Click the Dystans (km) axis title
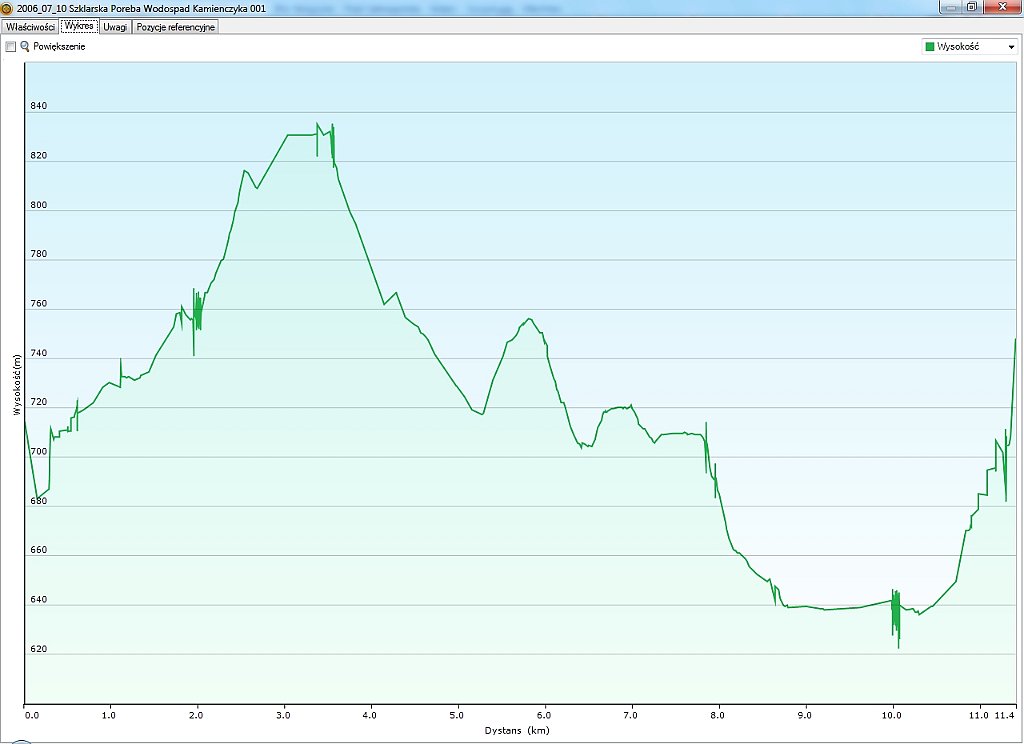Image resolution: width=1024 pixels, height=744 pixels. click(x=517, y=731)
